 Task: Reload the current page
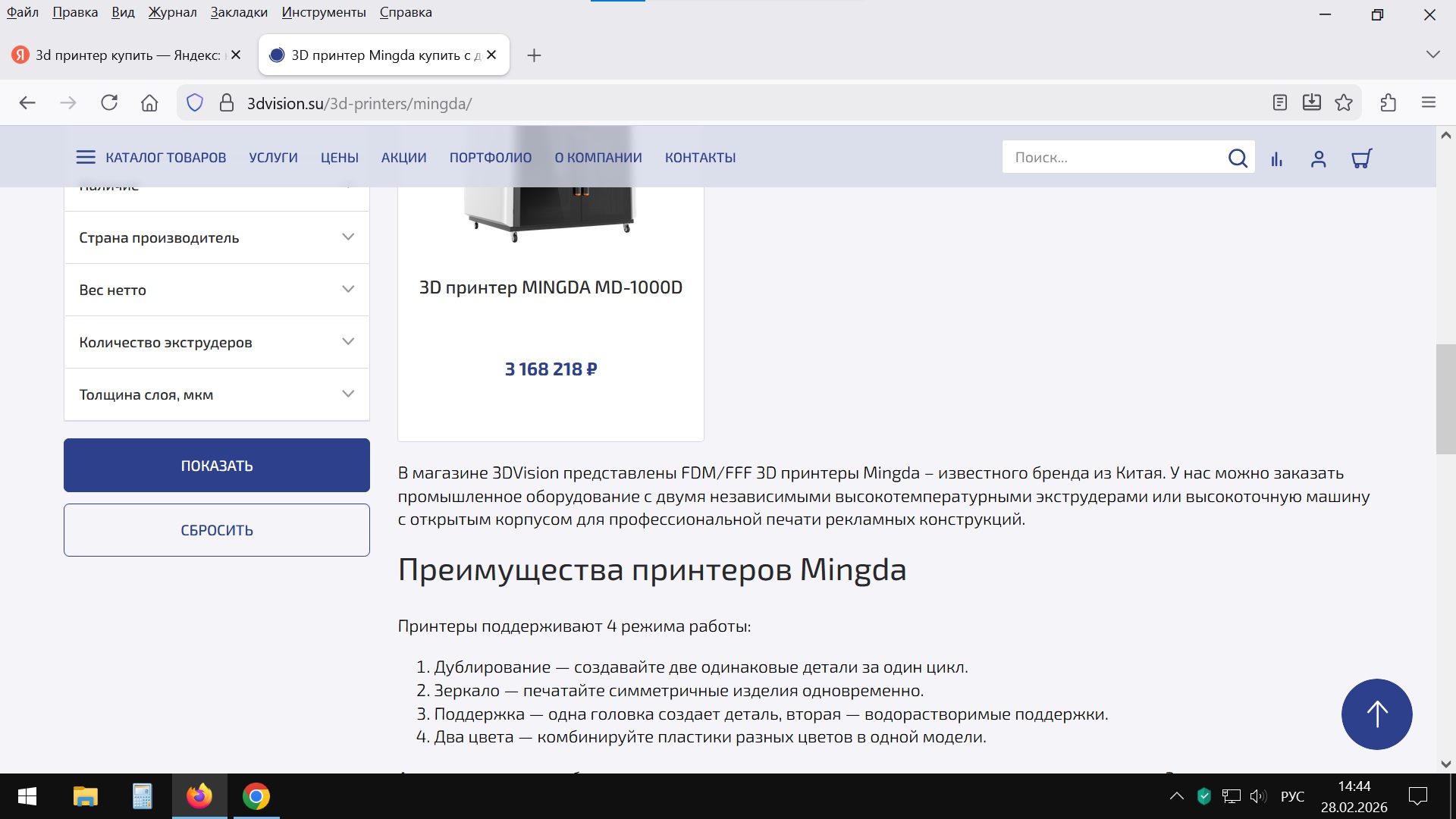(109, 103)
